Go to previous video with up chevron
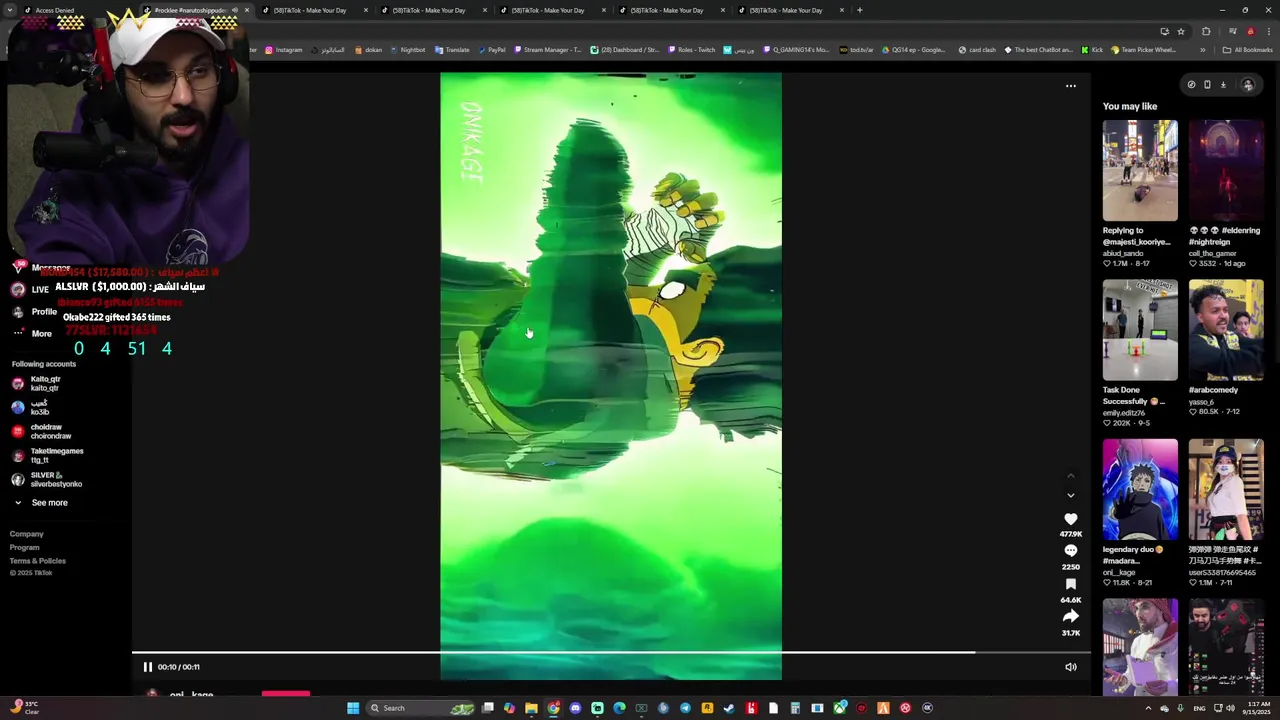Image resolution: width=1280 pixels, height=720 pixels. pyautogui.click(x=1070, y=476)
